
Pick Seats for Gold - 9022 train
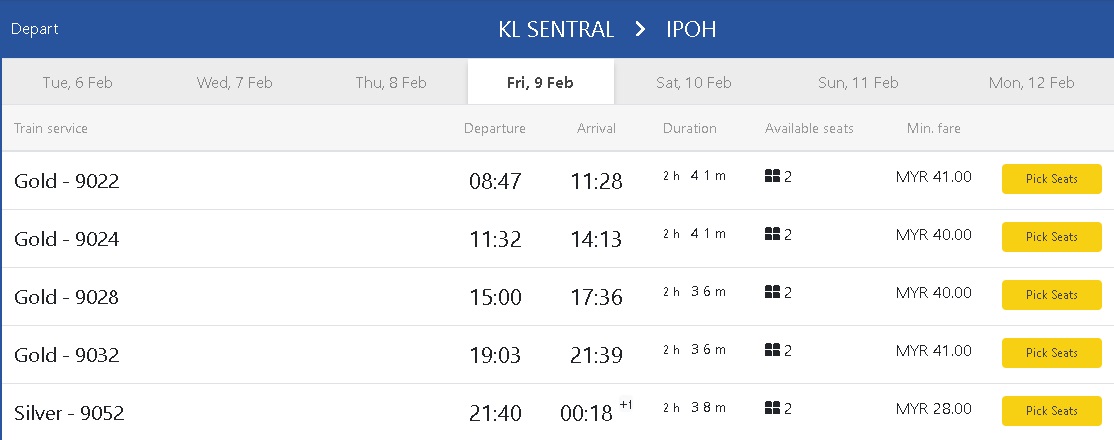(1051, 179)
